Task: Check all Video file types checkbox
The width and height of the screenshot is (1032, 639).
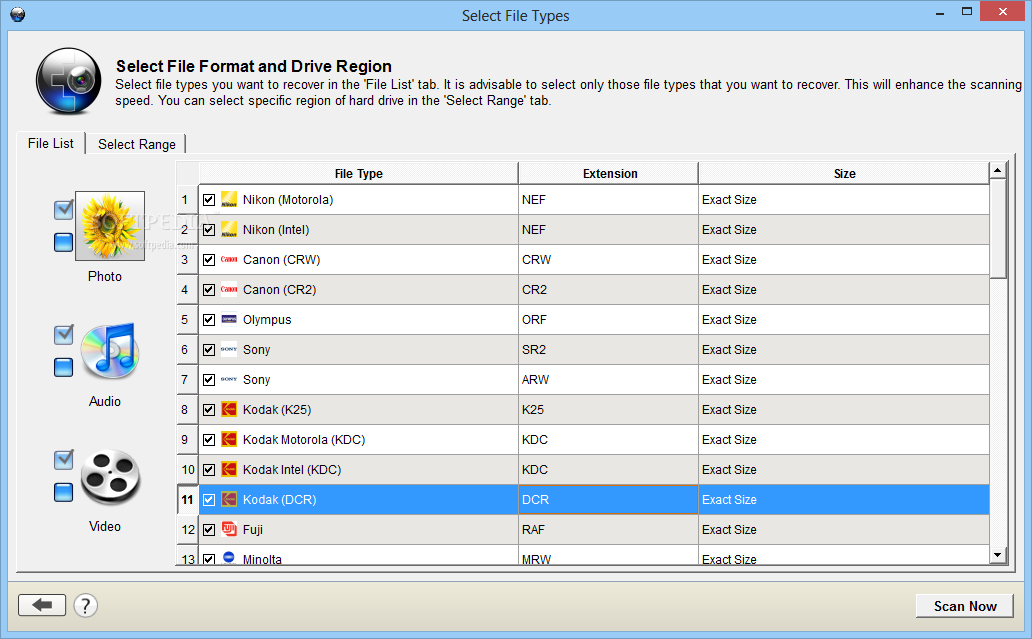Action: [x=63, y=460]
